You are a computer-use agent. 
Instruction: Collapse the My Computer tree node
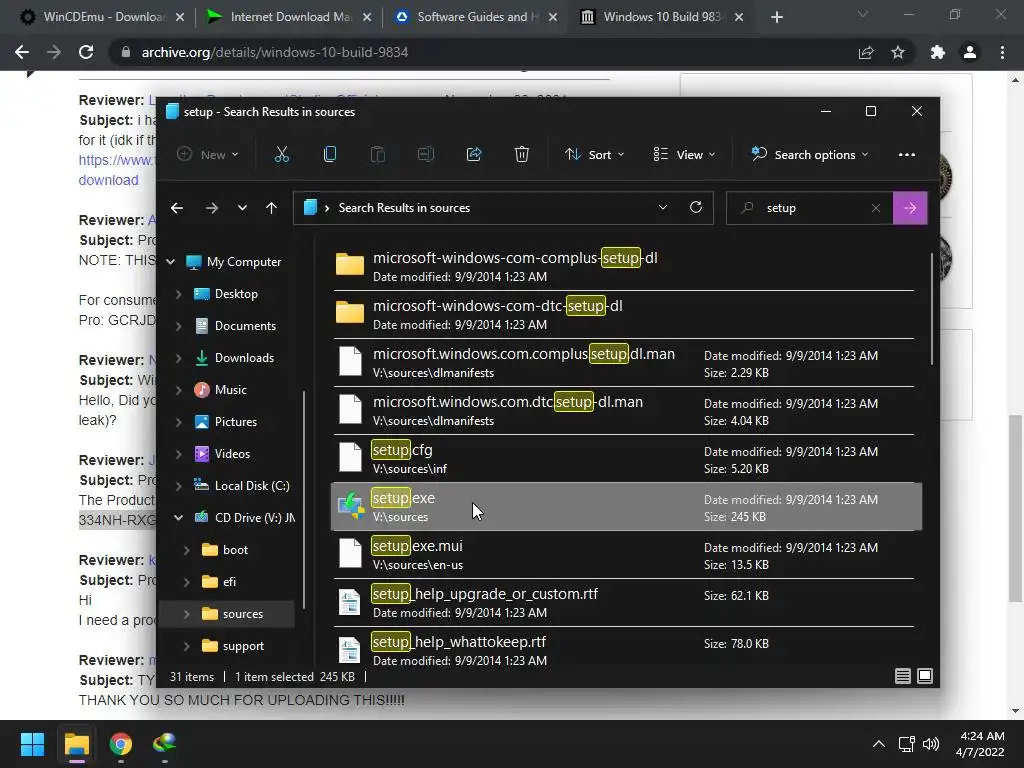(x=170, y=262)
